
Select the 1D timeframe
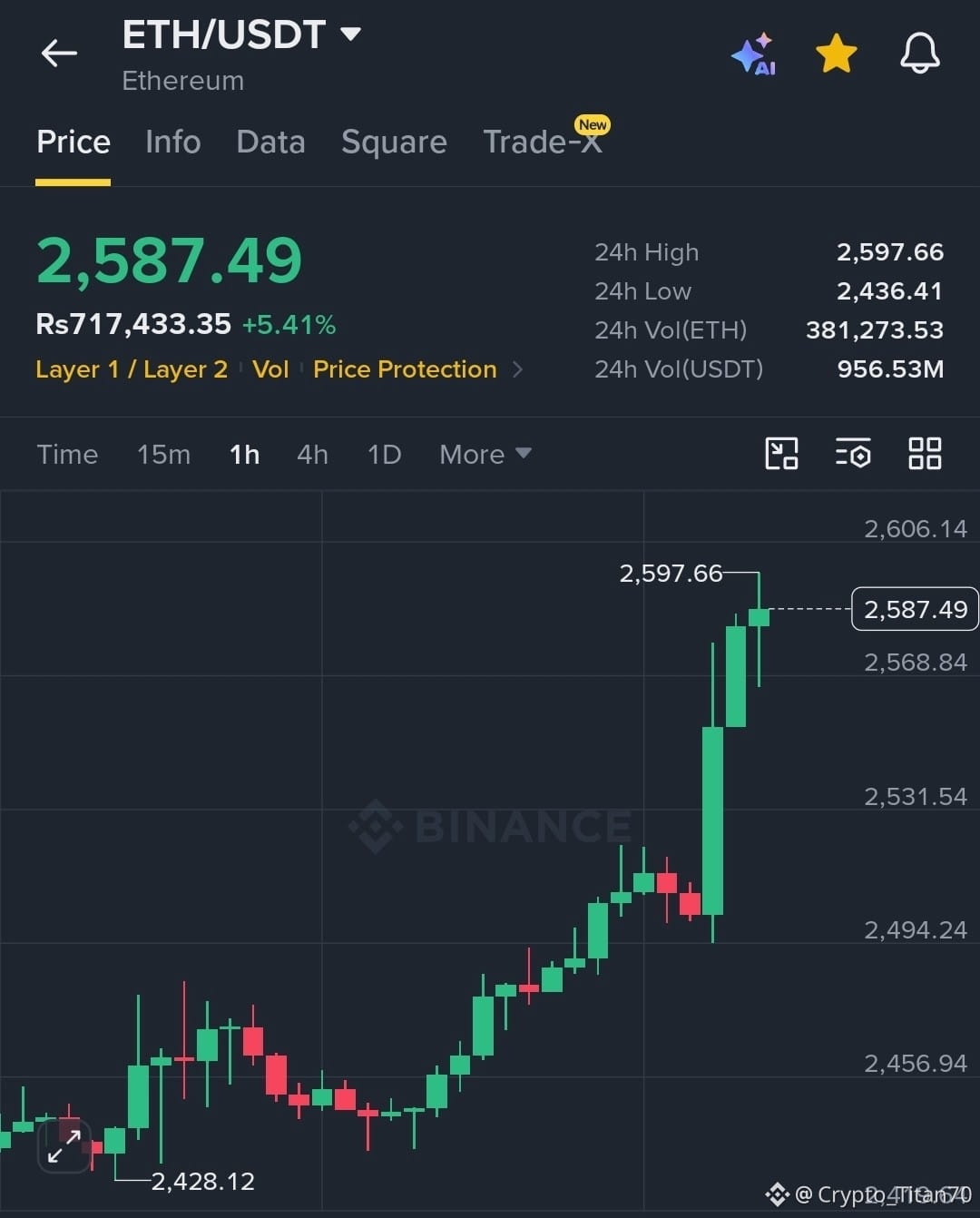pos(384,454)
